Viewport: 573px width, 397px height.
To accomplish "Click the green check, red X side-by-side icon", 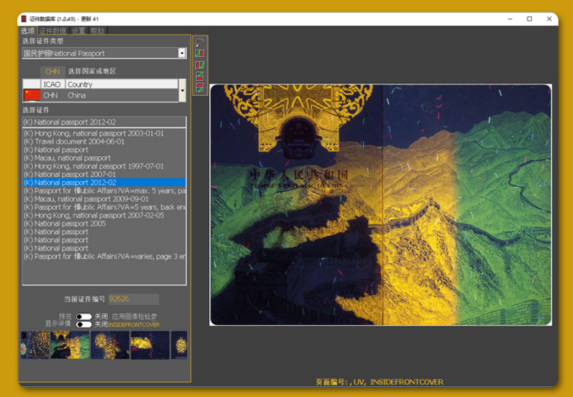I will click(200, 54).
